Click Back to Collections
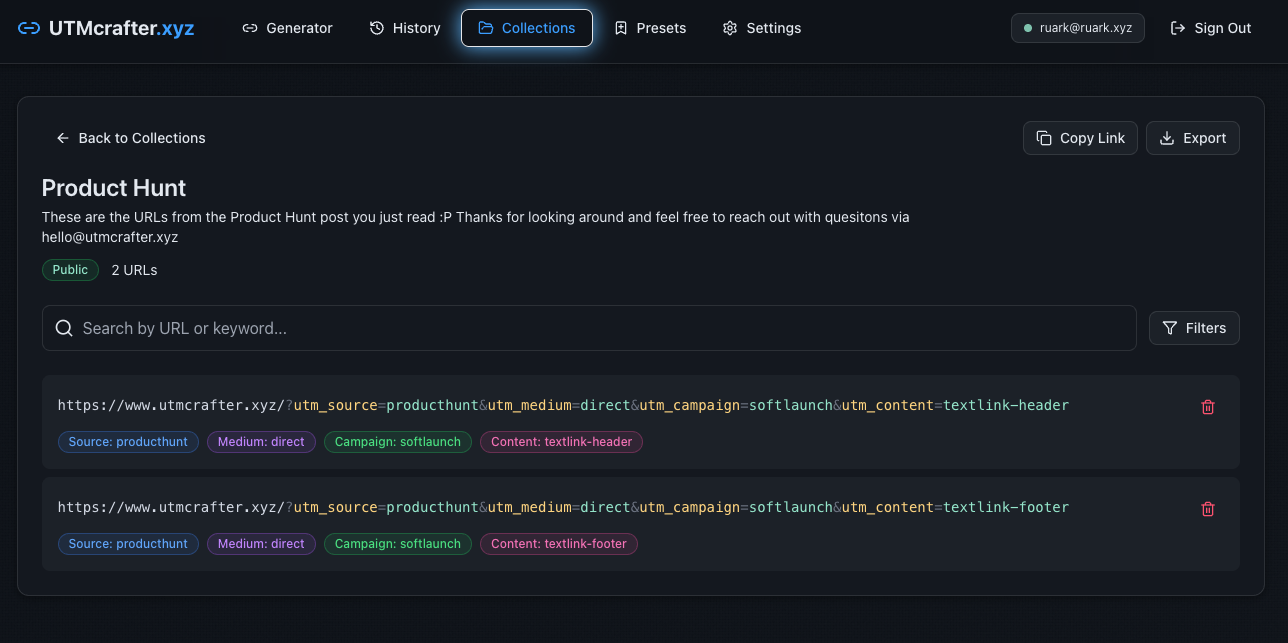The image size is (1288, 643). tap(130, 138)
